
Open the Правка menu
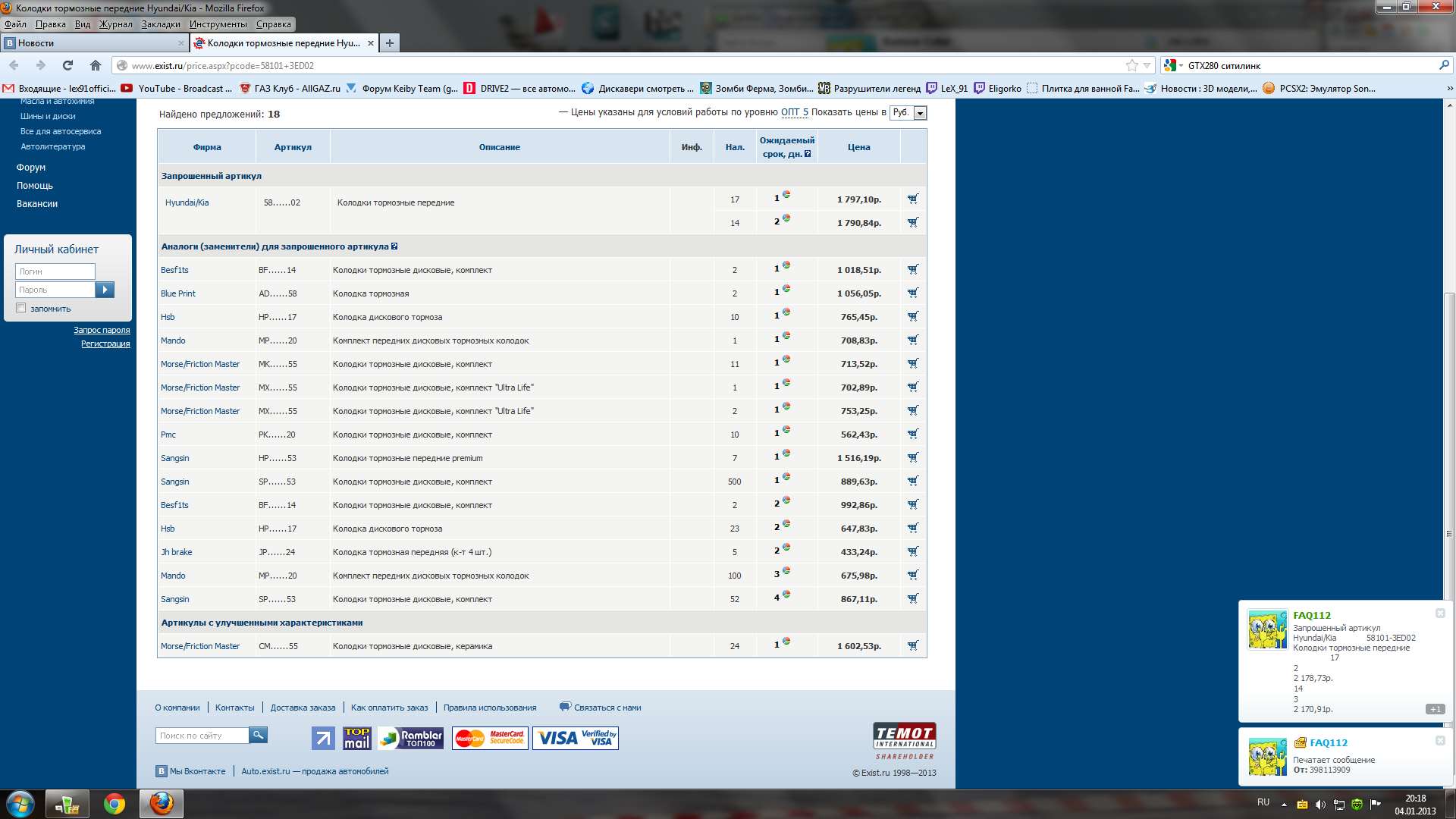coord(50,24)
